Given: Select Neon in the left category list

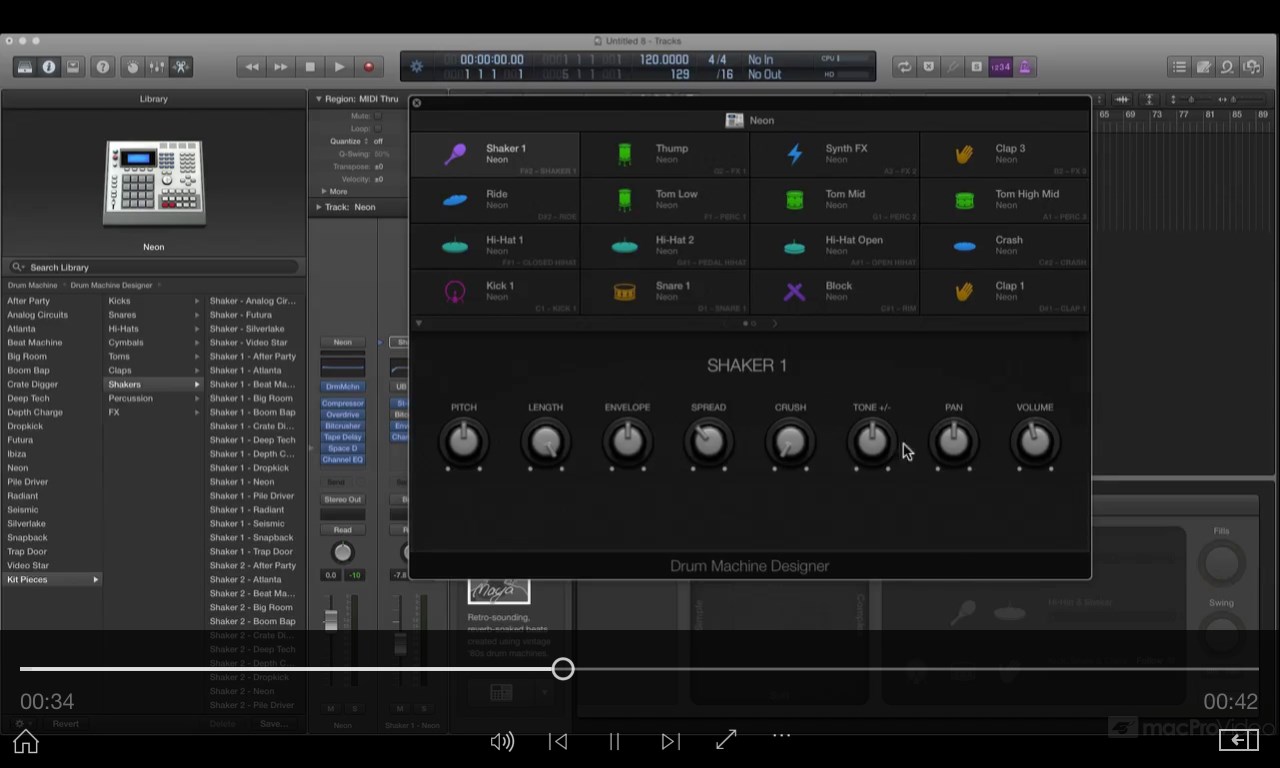Looking at the screenshot, I should pos(17,467).
